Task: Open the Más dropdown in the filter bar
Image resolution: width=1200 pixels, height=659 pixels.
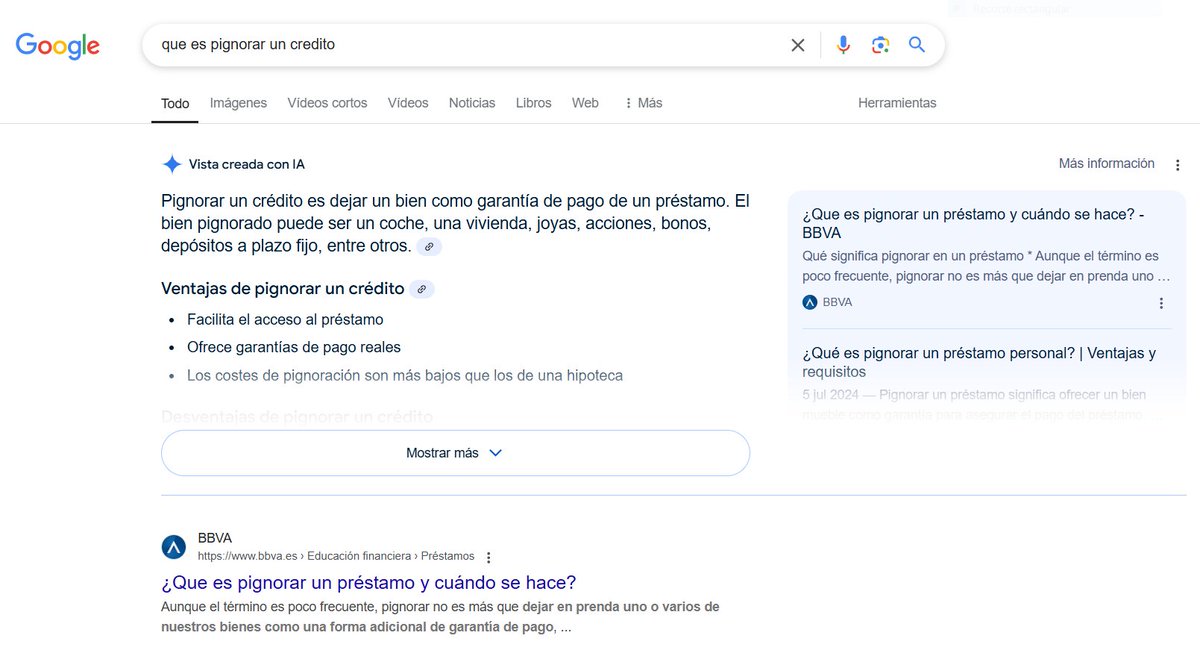Action: (641, 103)
